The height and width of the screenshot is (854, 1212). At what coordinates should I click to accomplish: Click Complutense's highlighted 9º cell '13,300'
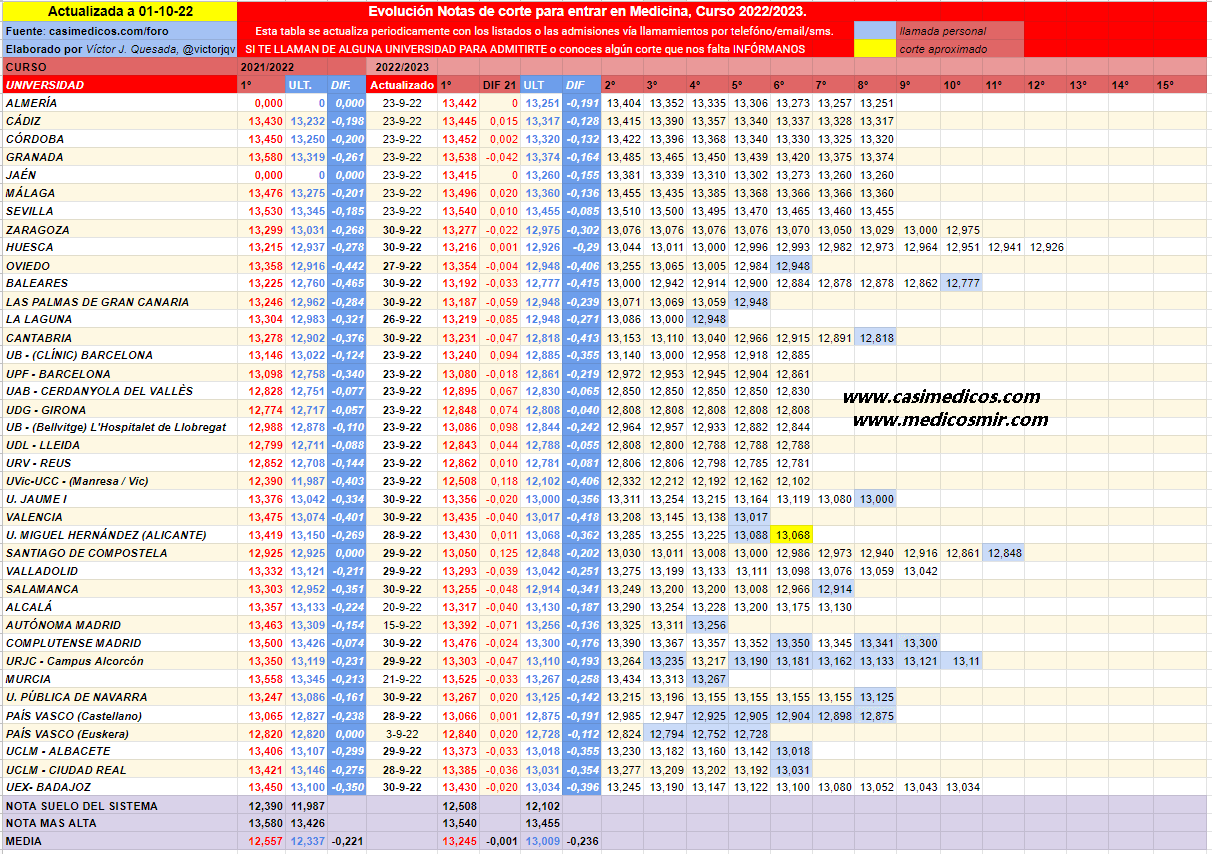(919, 643)
